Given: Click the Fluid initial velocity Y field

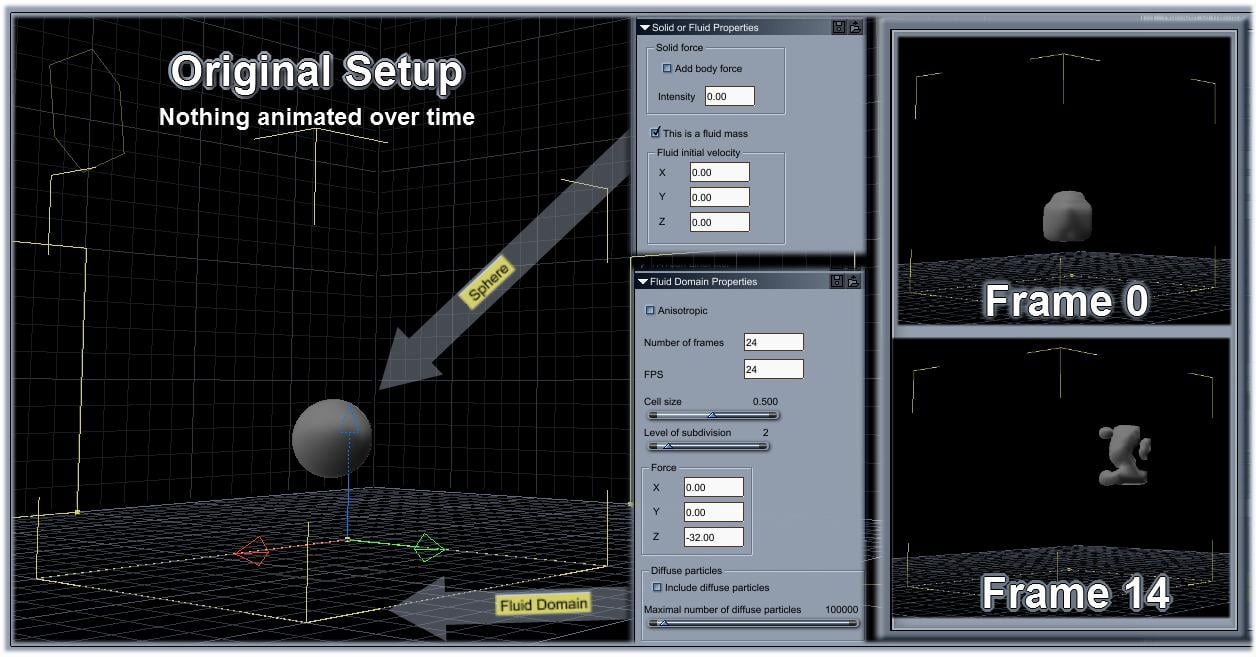Looking at the screenshot, I should coord(719,197).
